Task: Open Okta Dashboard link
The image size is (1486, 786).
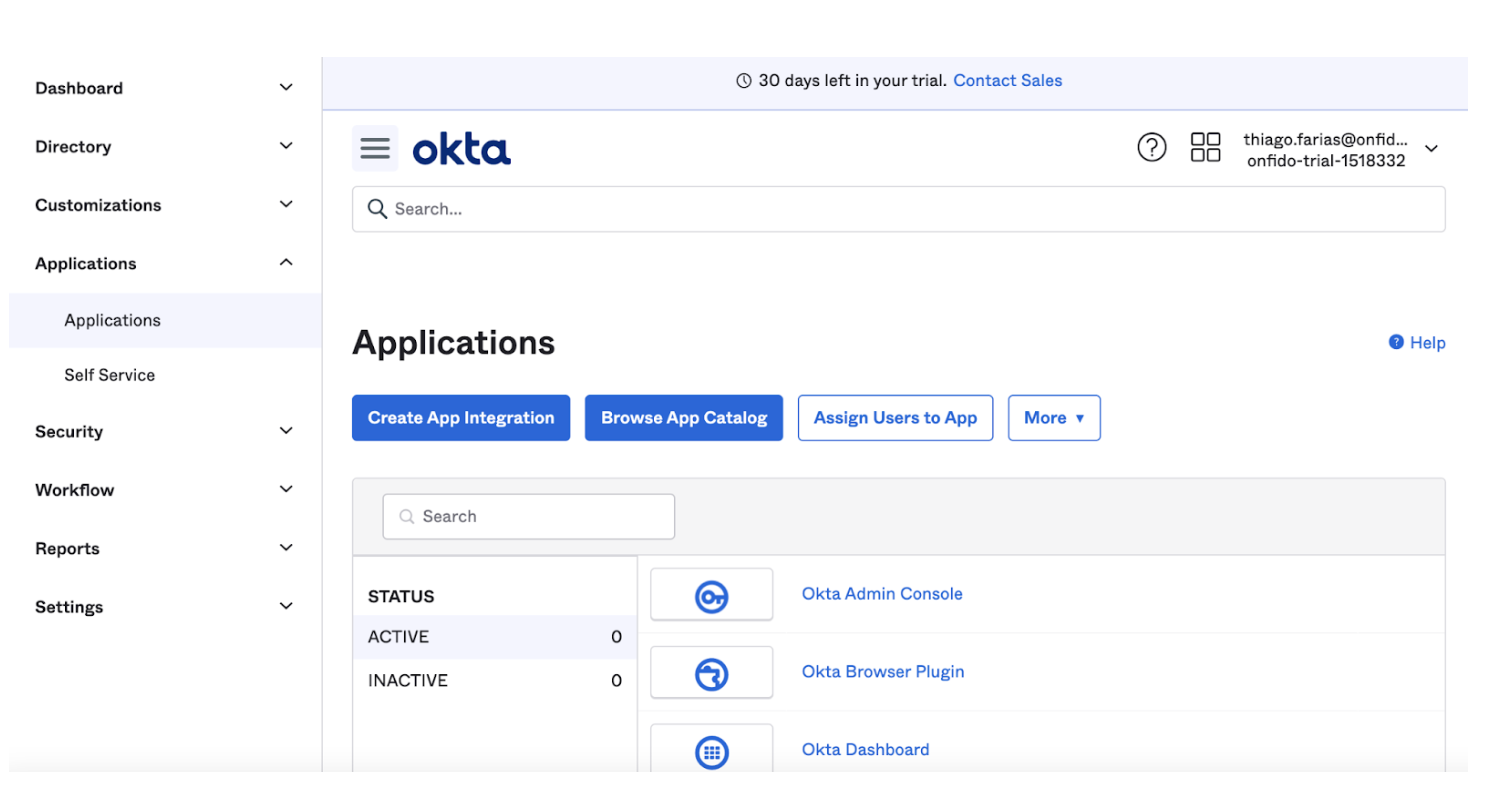Action: coord(865,750)
